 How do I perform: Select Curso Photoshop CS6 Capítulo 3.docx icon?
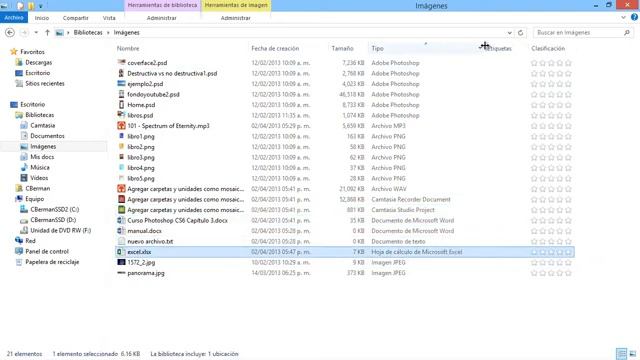tap(121, 220)
